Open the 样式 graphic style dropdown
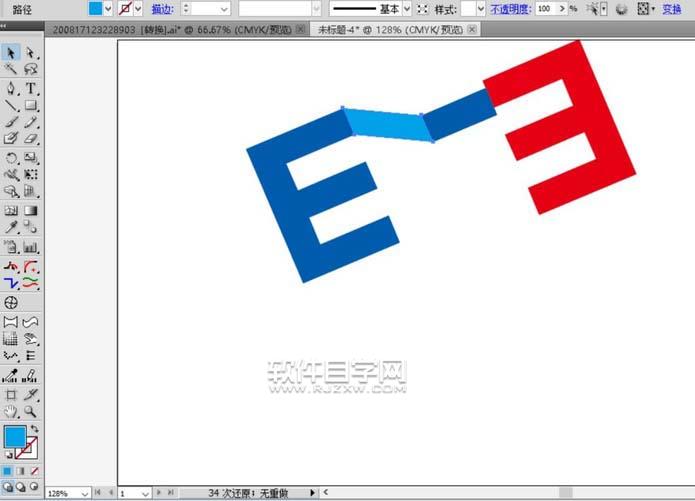 tap(480, 8)
